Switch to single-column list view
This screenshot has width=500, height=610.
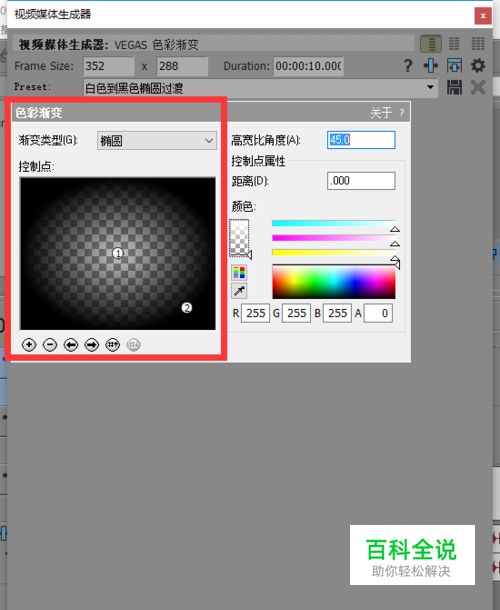pyautogui.click(x=431, y=44)
